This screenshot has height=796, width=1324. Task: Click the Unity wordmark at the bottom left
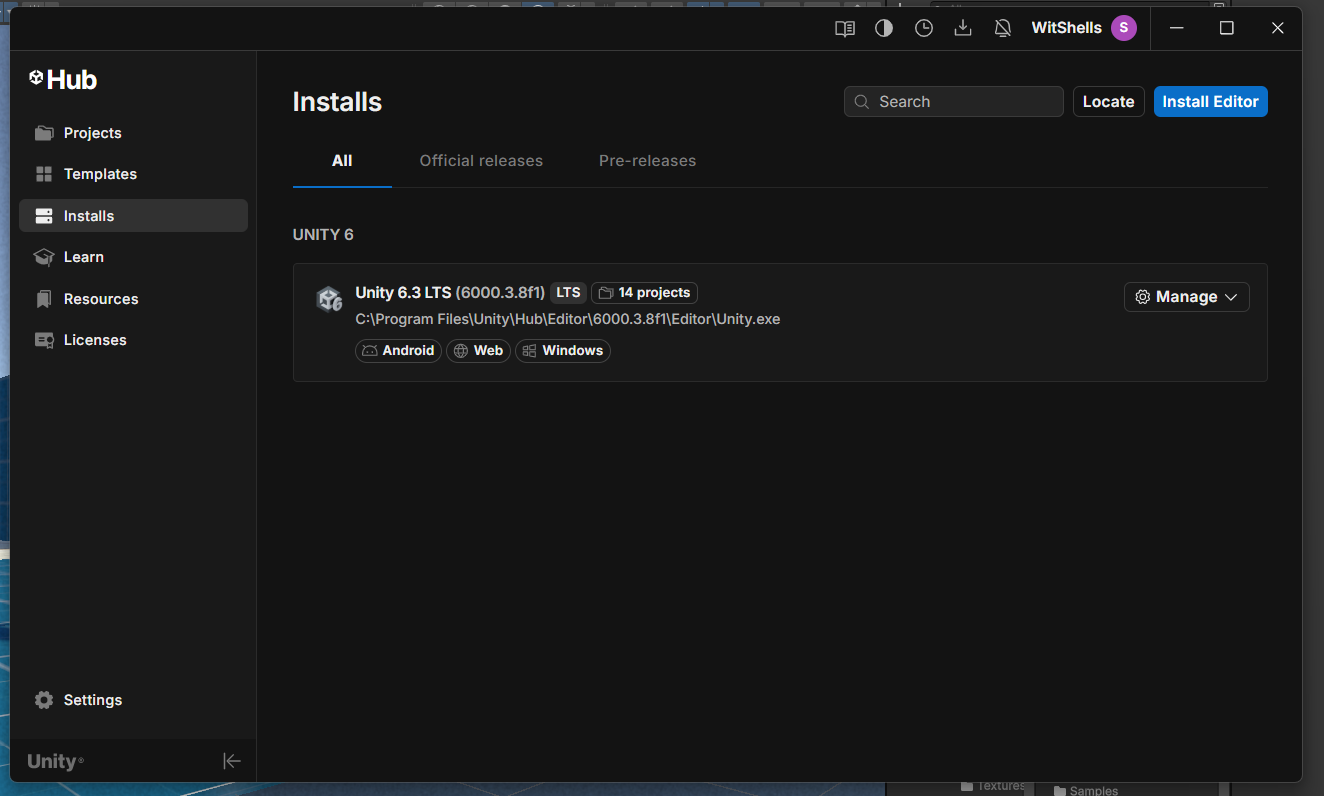tap(55, 761)
